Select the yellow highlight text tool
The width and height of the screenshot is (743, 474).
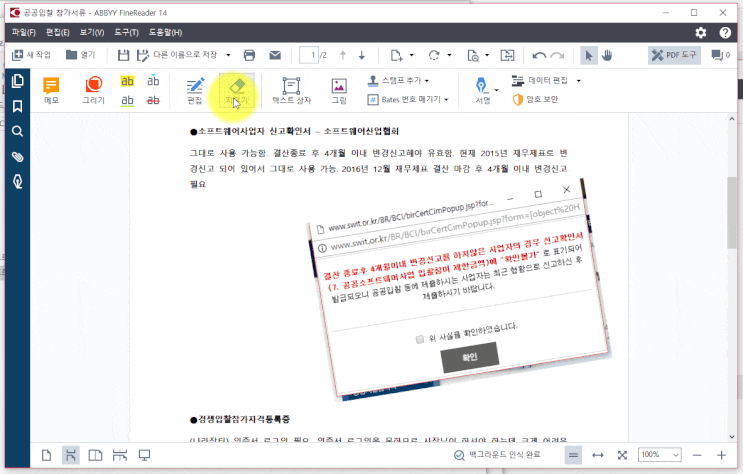click(x=127, y=81)
